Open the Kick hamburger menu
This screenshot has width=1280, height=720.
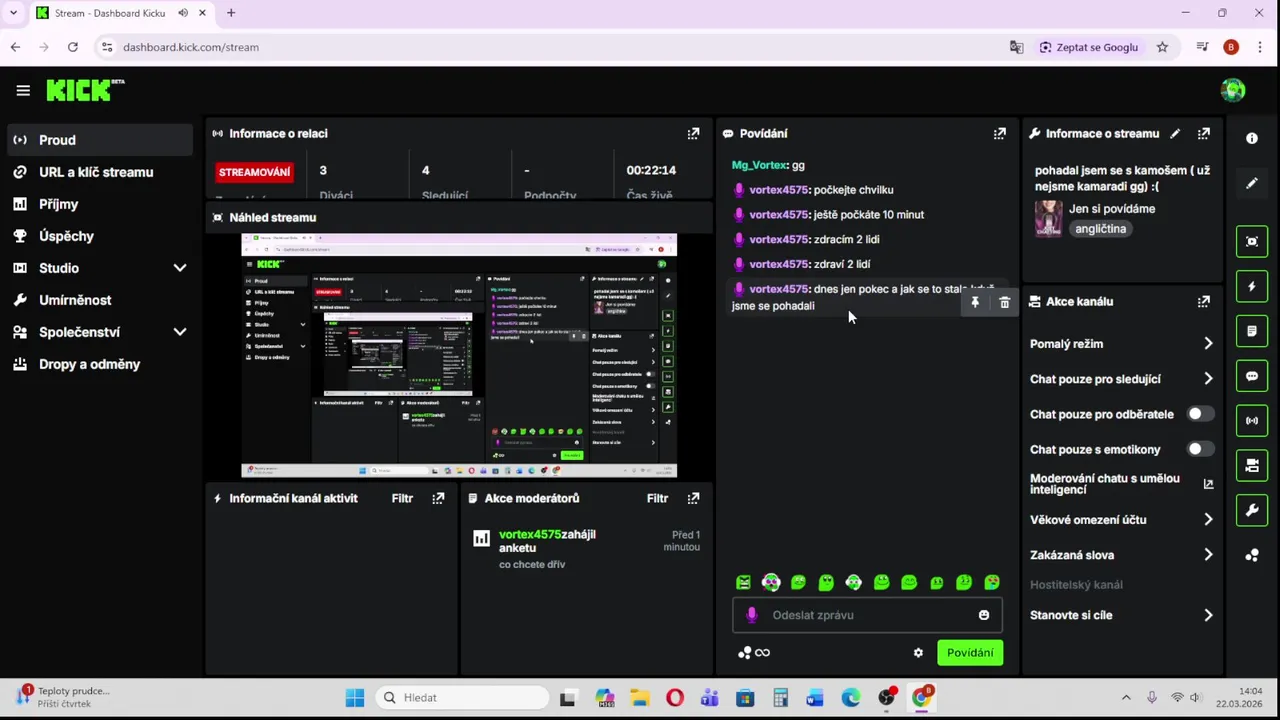tap(23, 90)
